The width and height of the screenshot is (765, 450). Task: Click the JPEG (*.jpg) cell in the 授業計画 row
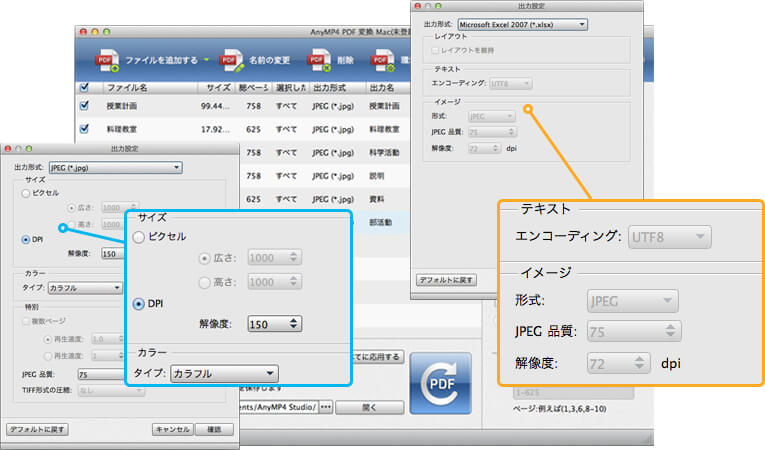tap(333, 106)
